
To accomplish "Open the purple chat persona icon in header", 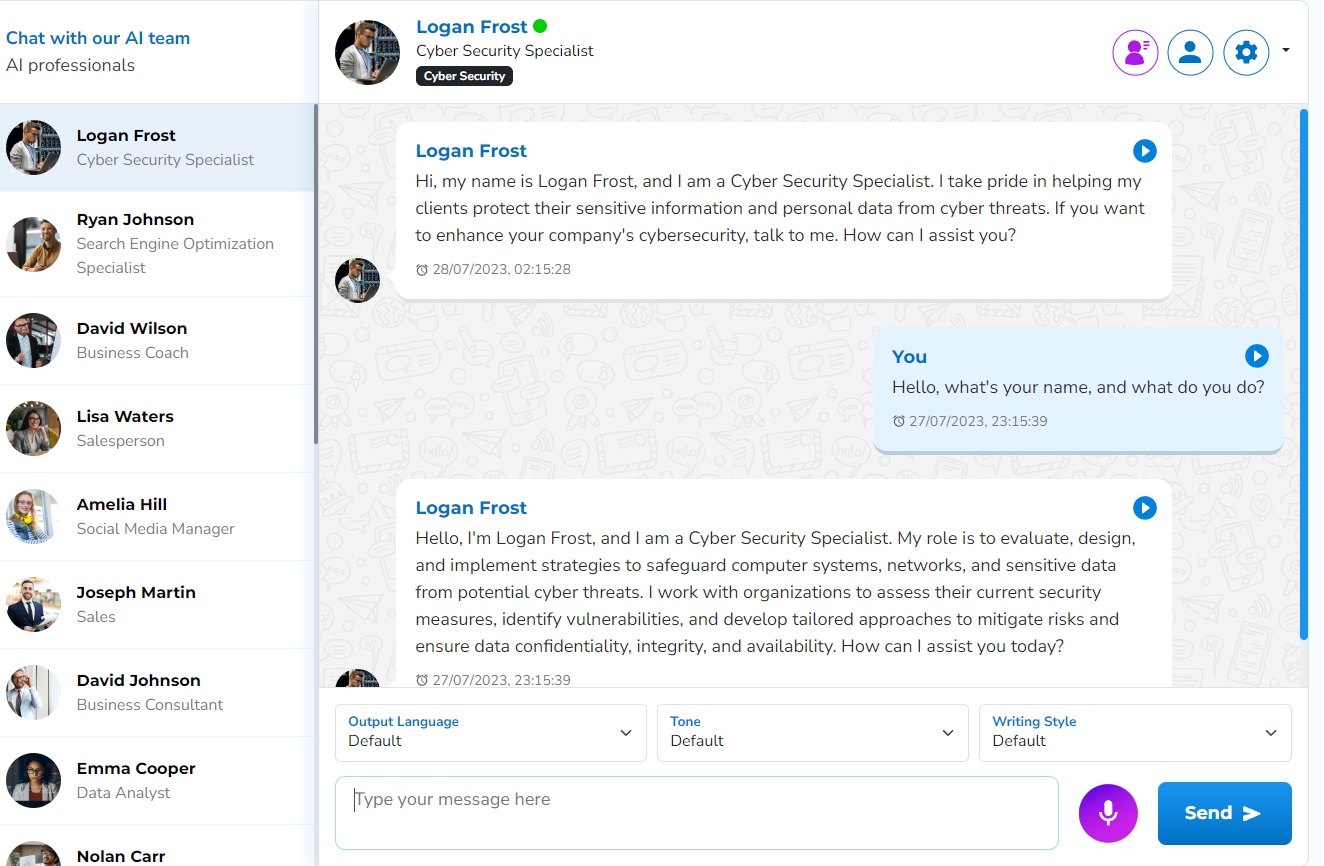I will tap(1135, 52).
